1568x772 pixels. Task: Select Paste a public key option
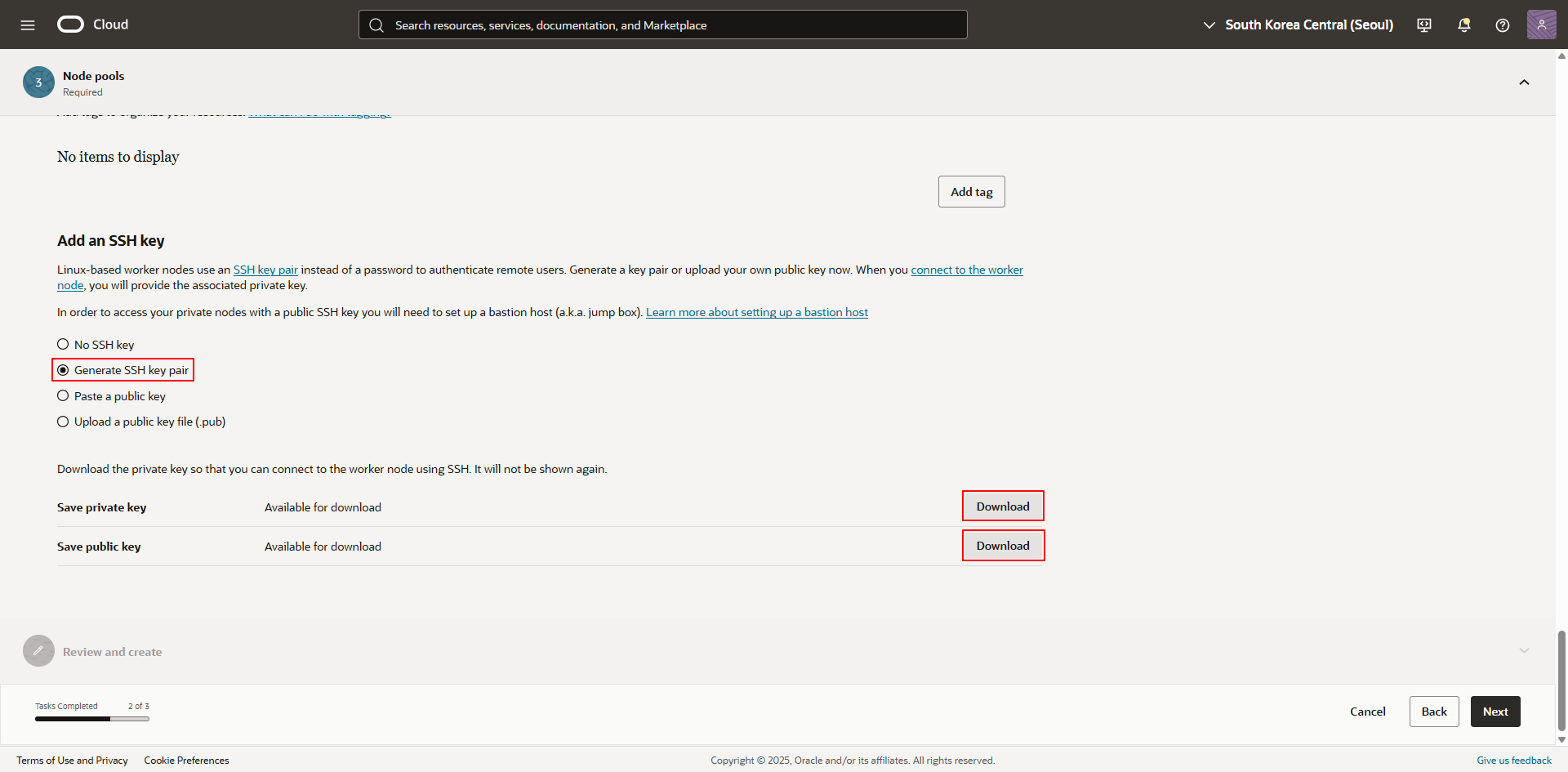63,396
